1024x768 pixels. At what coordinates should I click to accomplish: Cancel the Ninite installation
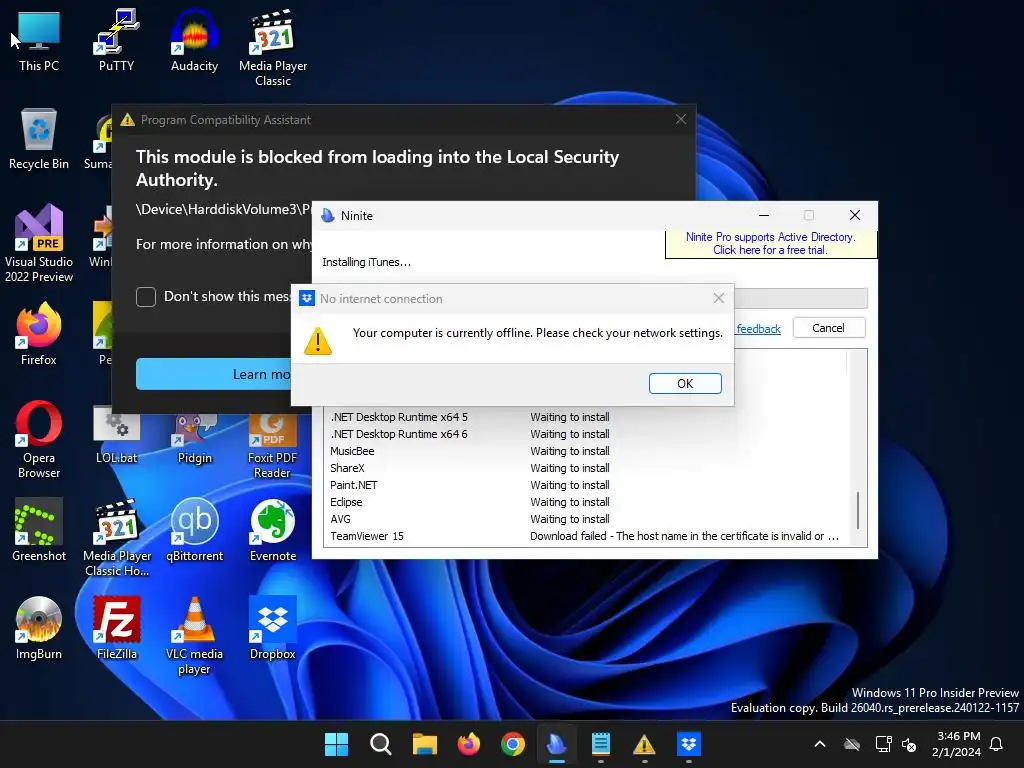829,328
